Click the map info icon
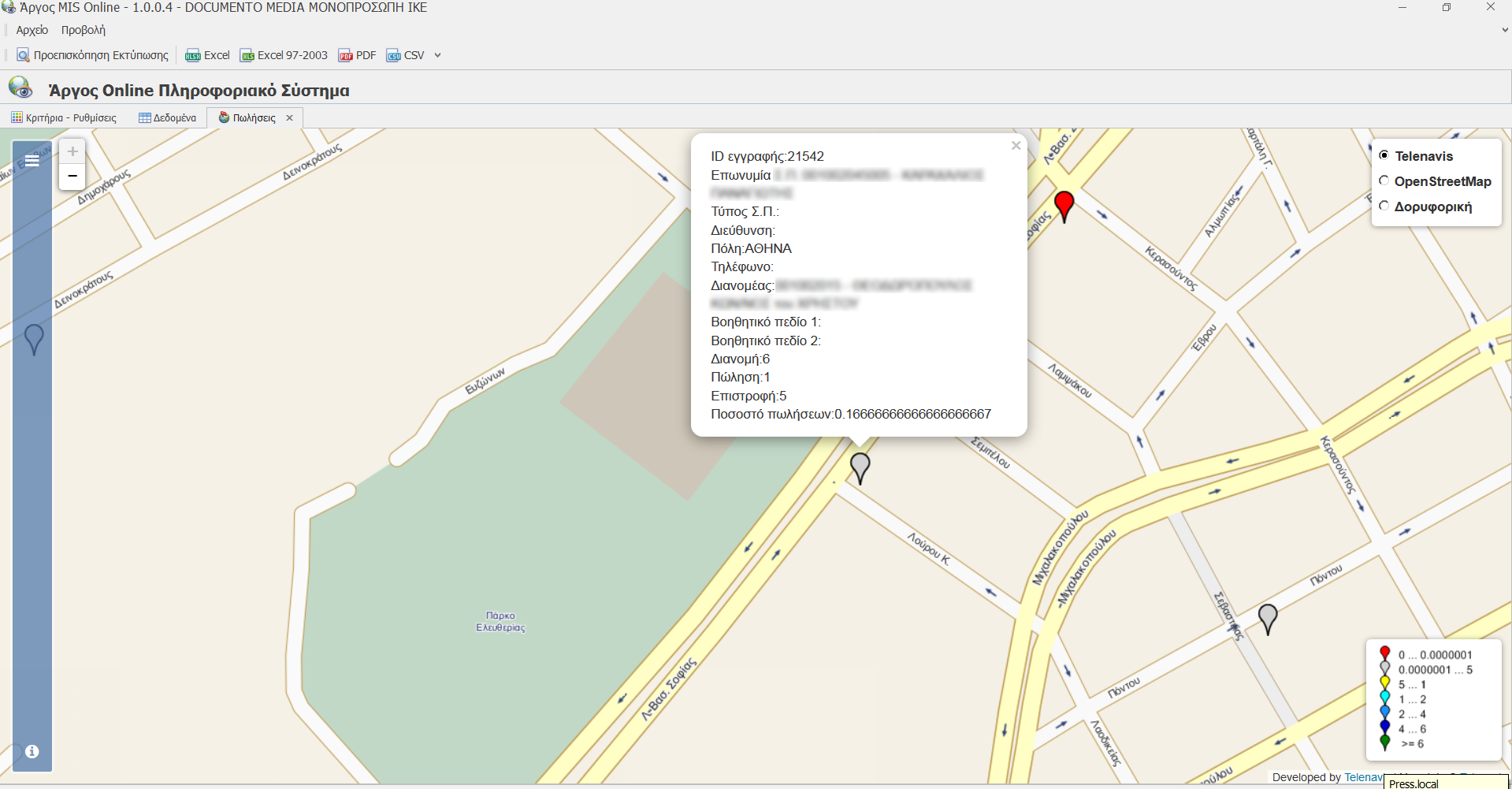This screenshot has width=1512, height=789. coord(32,751)
